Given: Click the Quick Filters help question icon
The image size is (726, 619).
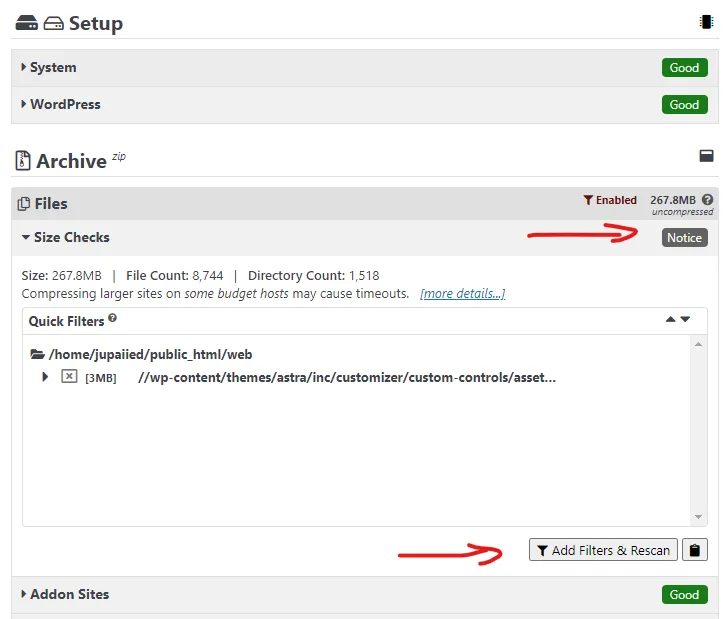Looking at the screenshot, I should (x=113, y=318).
